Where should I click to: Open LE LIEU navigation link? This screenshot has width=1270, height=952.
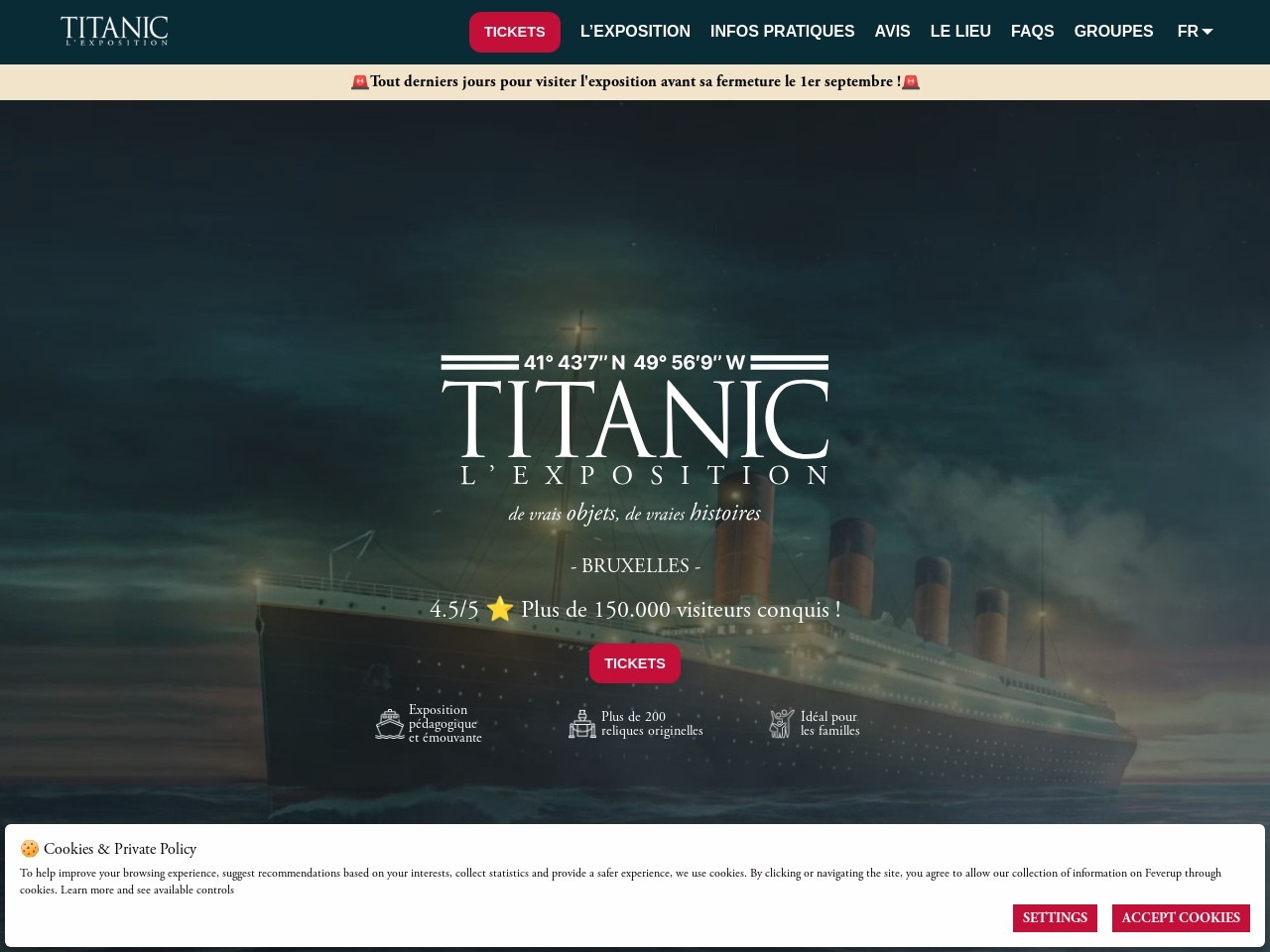tap(960, 32)
